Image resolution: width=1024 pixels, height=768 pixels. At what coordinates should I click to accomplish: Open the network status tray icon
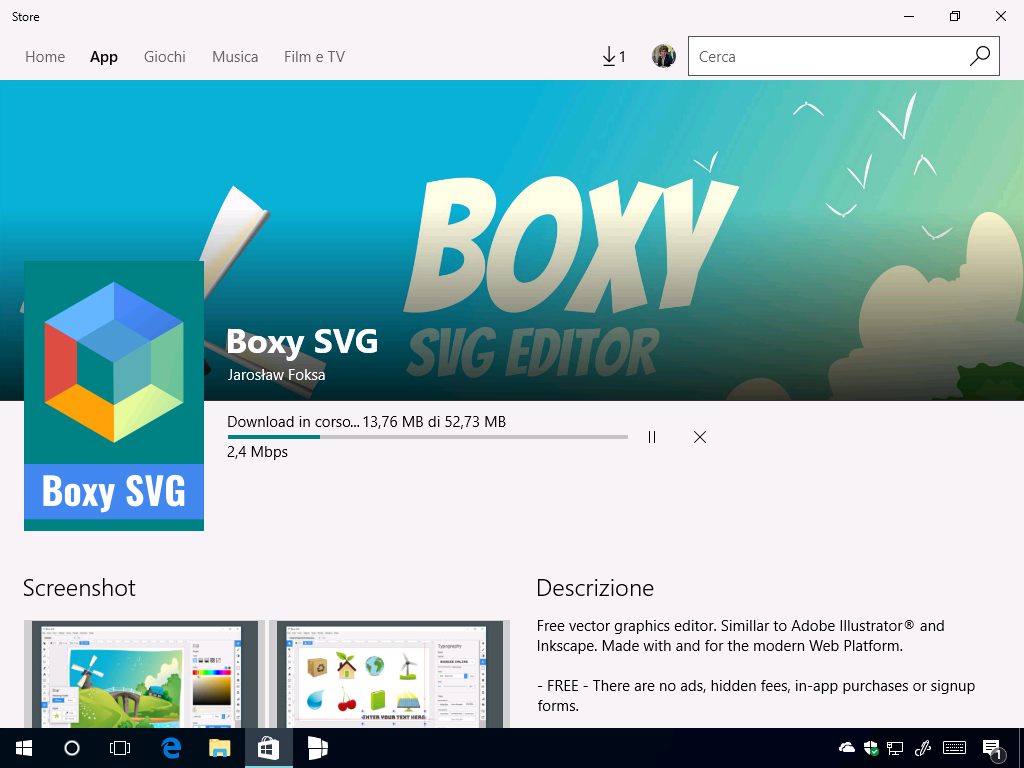pos(895,748)
